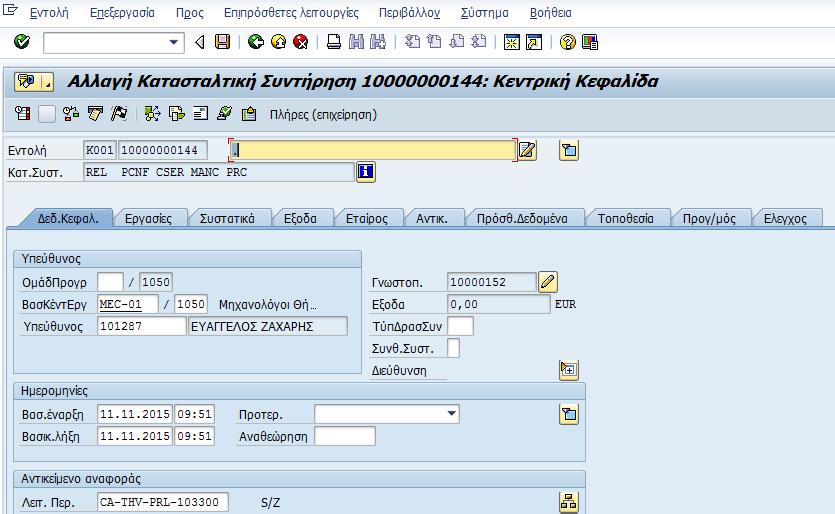Click the ΒασΚέντΕργ field MEC-01
835x514 pixels.
pyautogui.click(x=128, y=305)
